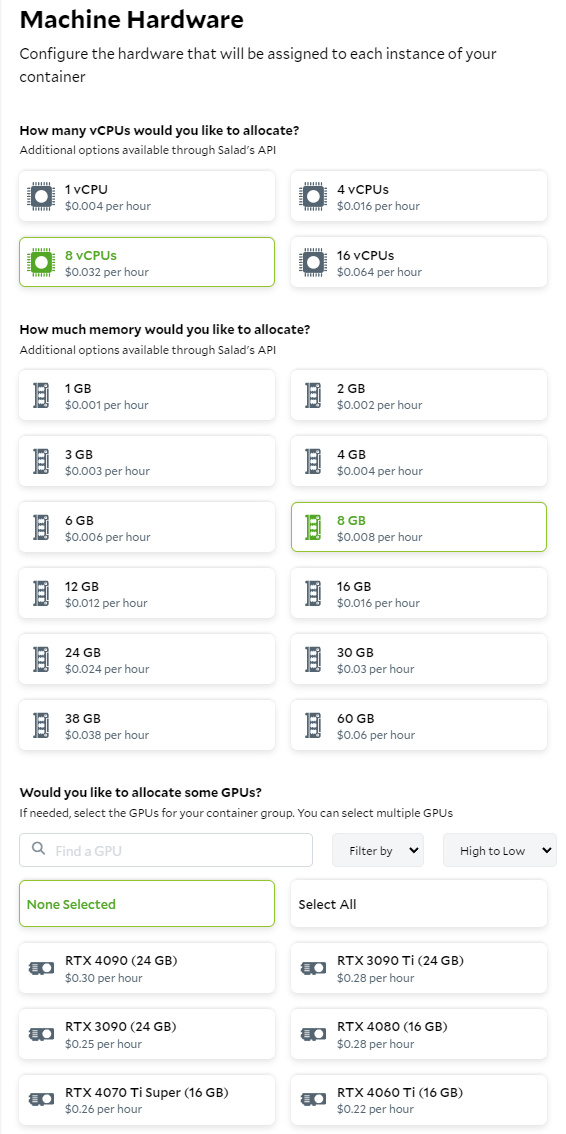Focus the Find a GPU search field
This screenshot has width=566, height=1134.
[166, 850]
